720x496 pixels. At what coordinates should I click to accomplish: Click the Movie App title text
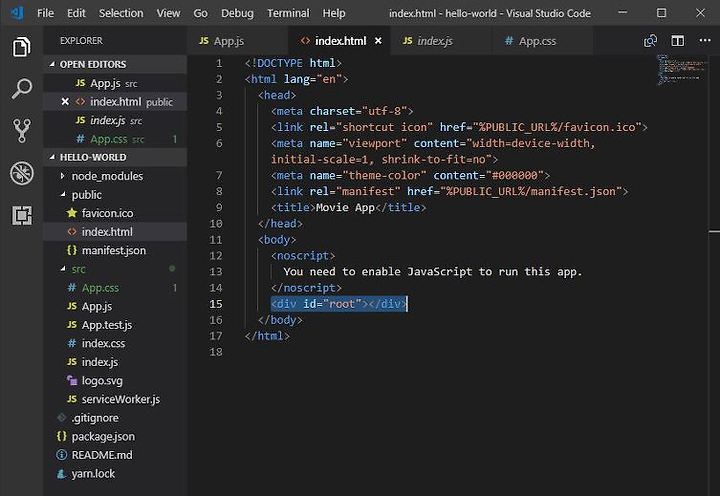coord(345,207)
